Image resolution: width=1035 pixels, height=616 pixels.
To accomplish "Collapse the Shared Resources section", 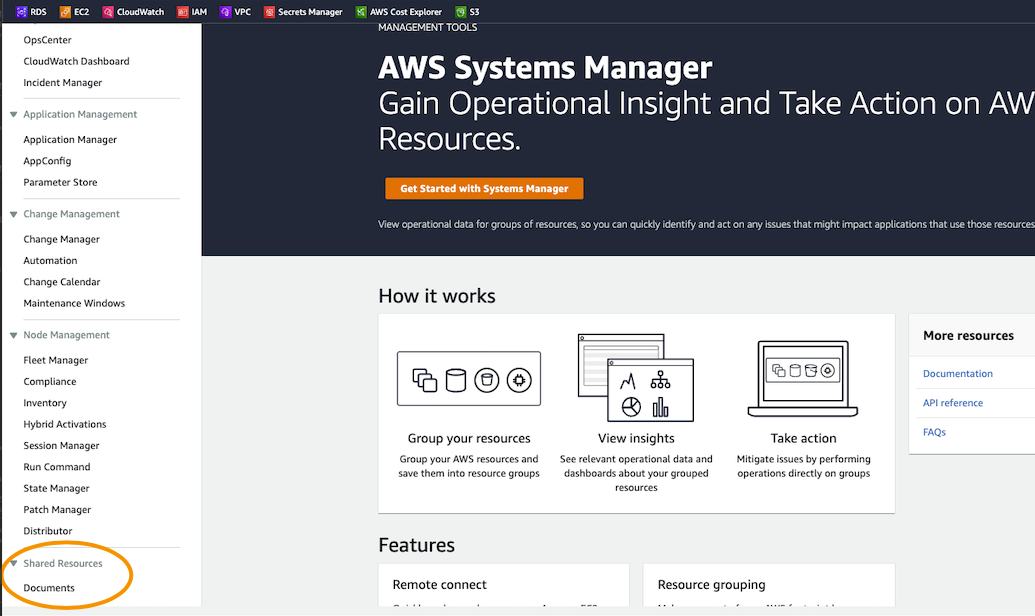I will (x=13, y=563).
